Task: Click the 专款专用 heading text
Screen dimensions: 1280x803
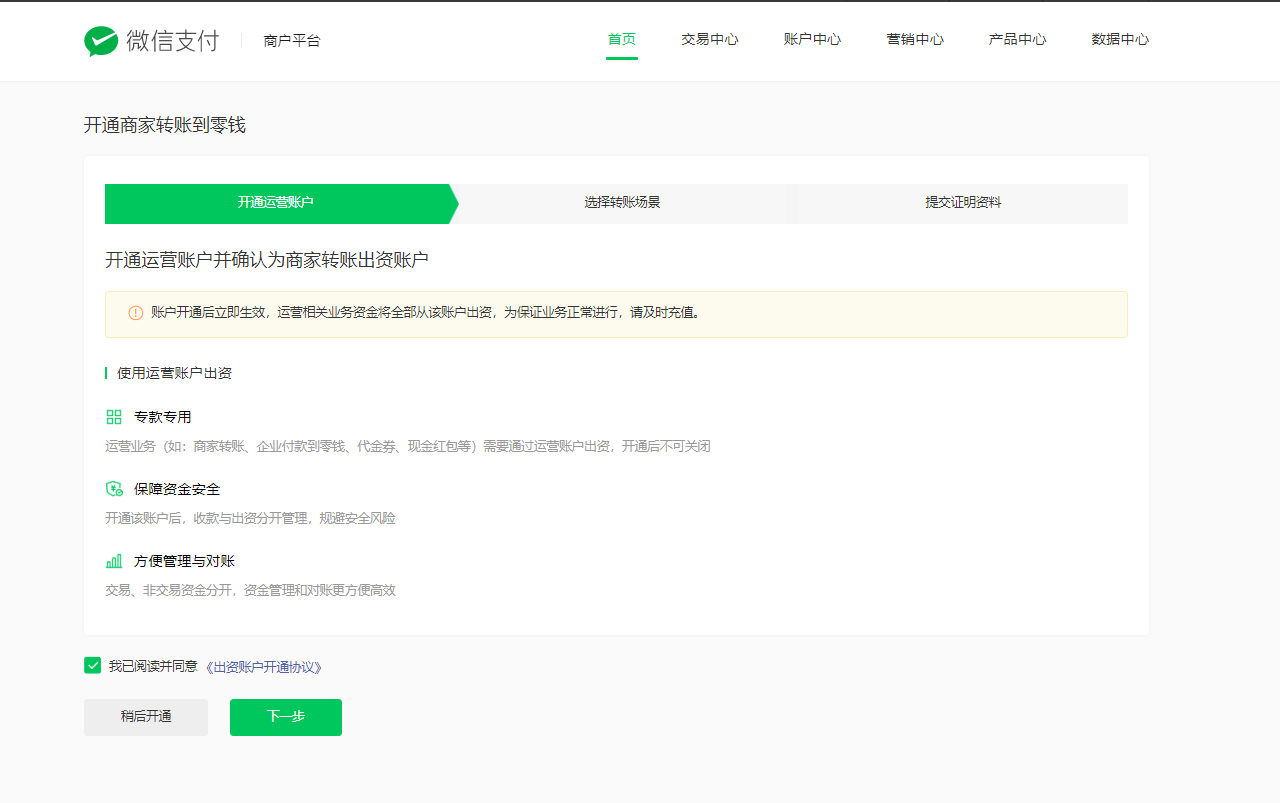Action: (162, 417)
